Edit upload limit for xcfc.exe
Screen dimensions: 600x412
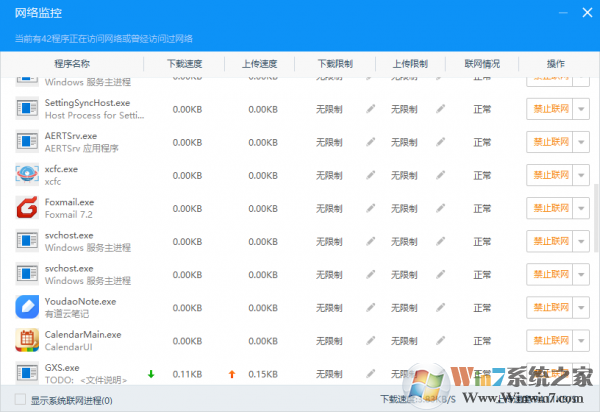click(x=440, y=175)
